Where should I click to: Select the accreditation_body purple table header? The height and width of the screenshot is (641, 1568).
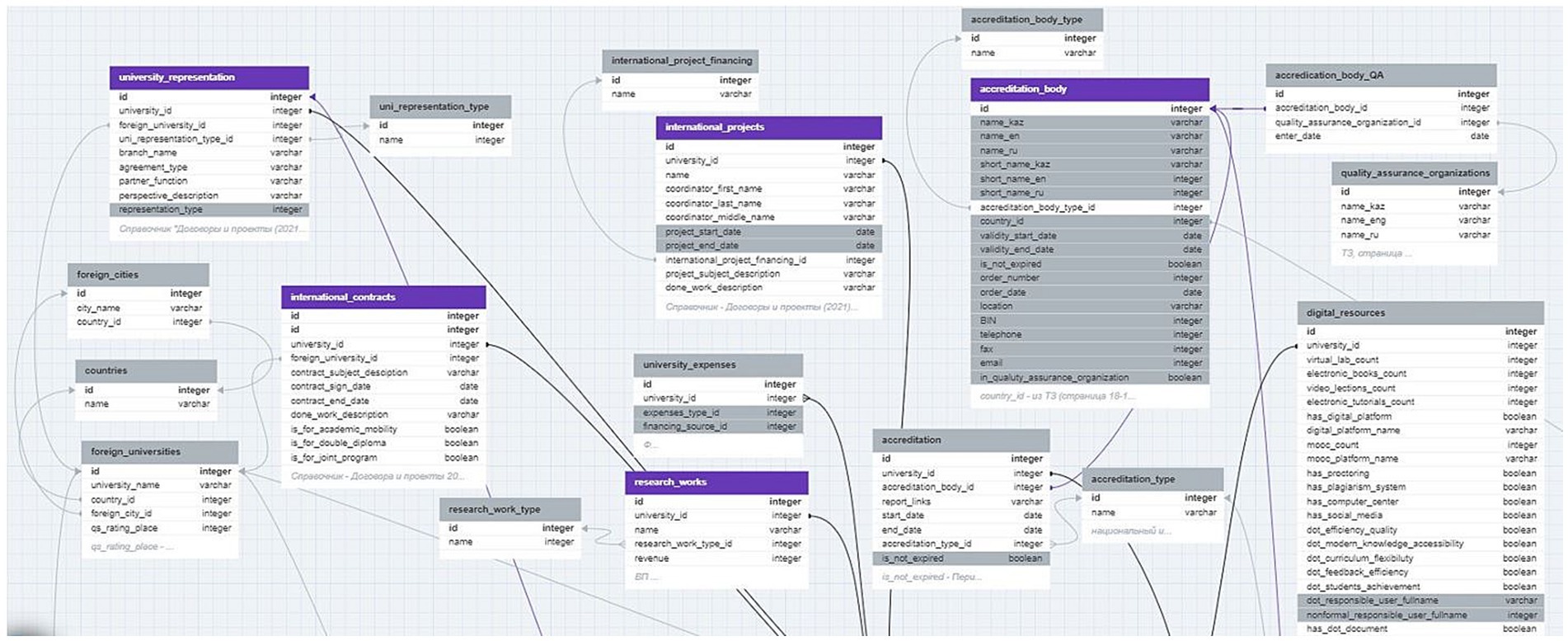point(1090,89)
